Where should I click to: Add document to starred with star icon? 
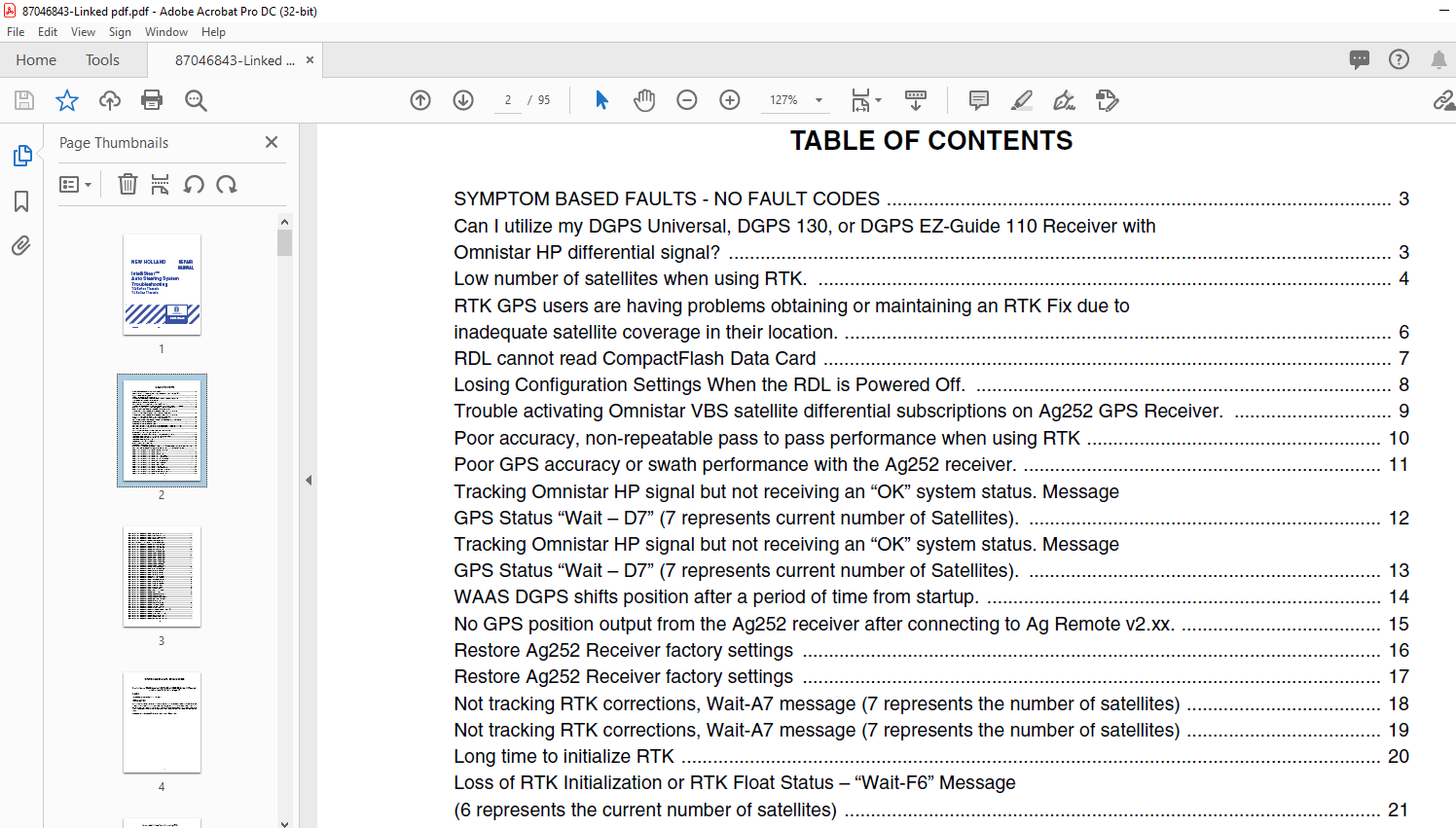(x=67, y=100)
